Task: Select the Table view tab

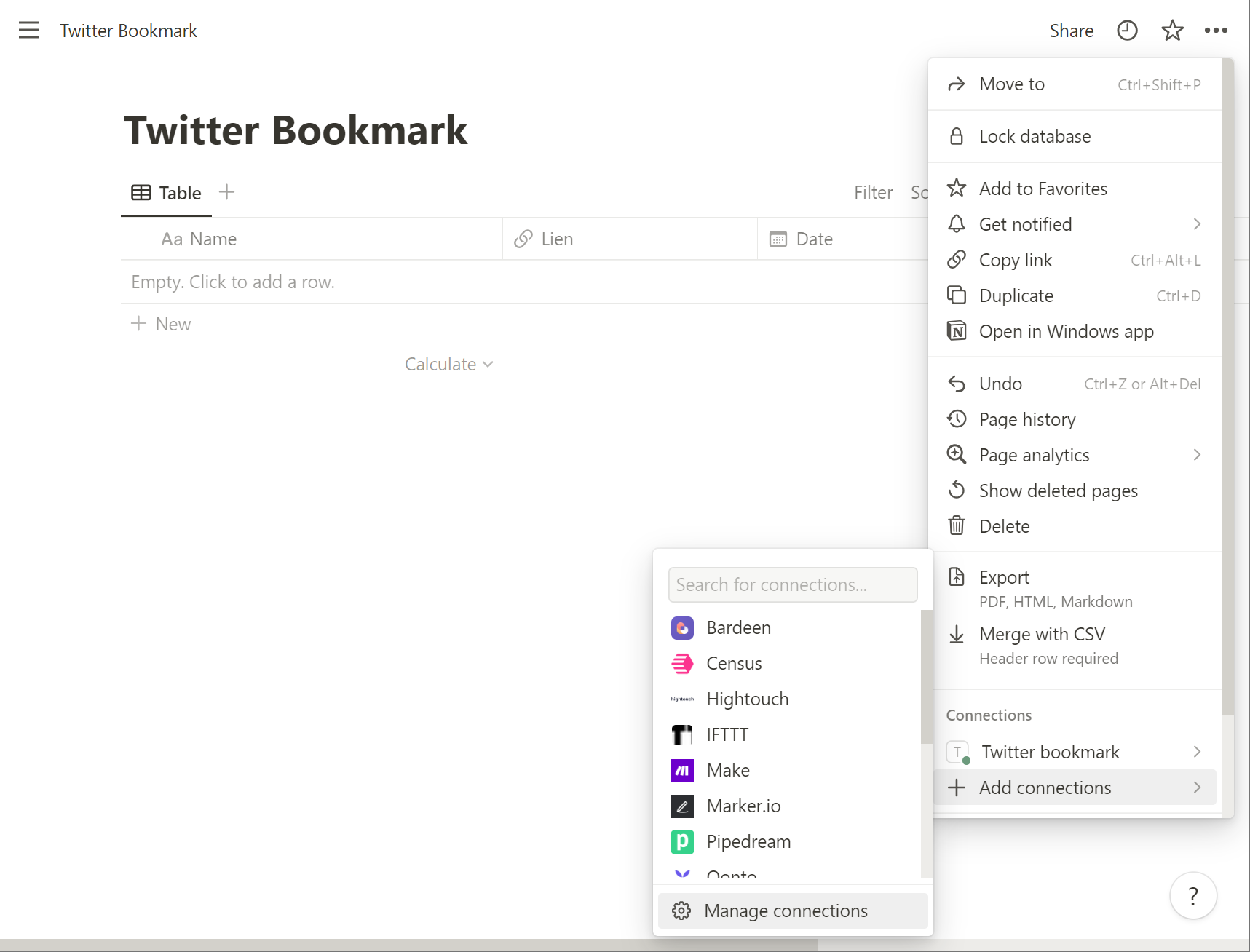Action: pyautogui.click(x=166, y=193)
